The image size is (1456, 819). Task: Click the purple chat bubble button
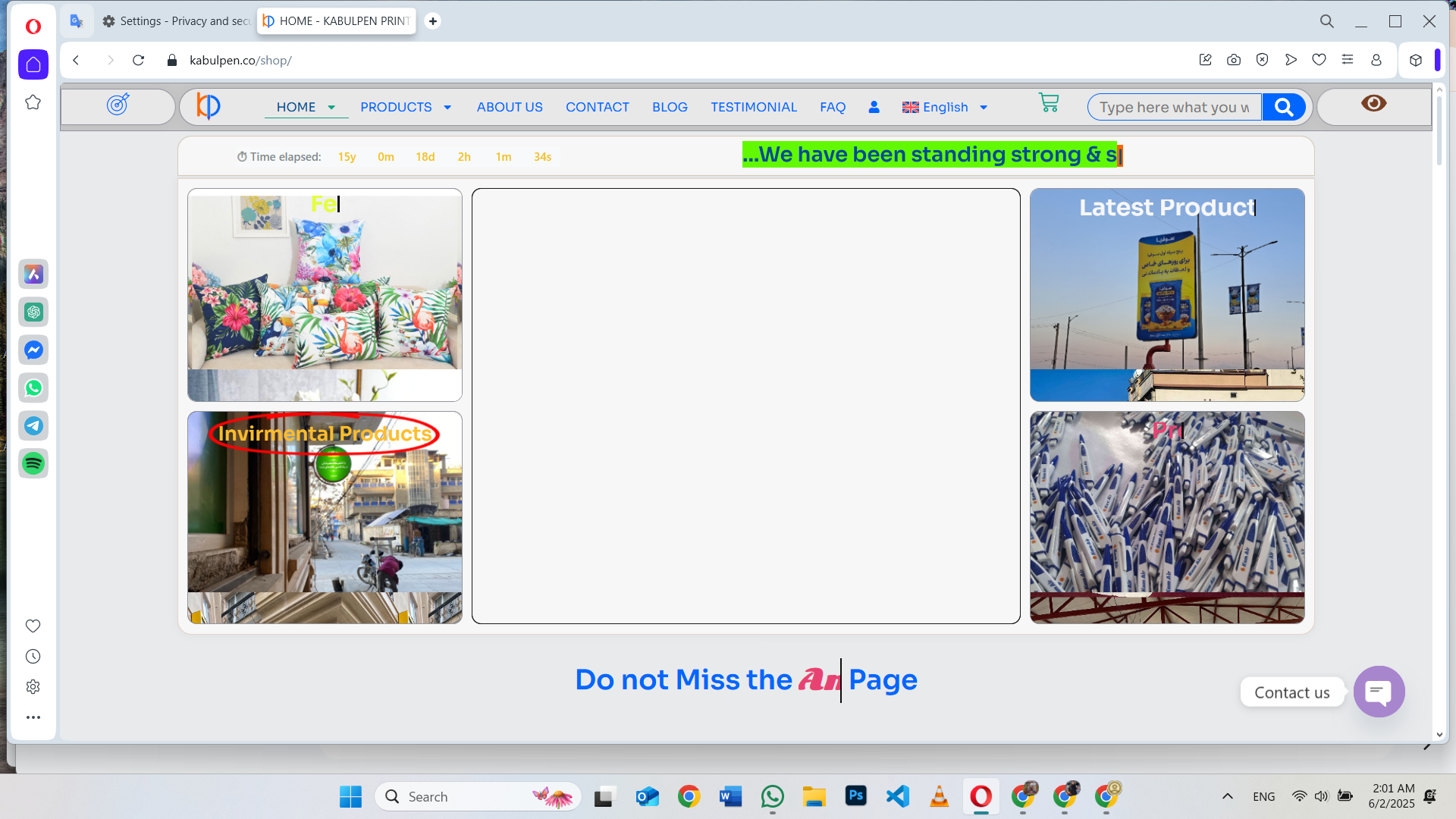tap(1379, 692)
